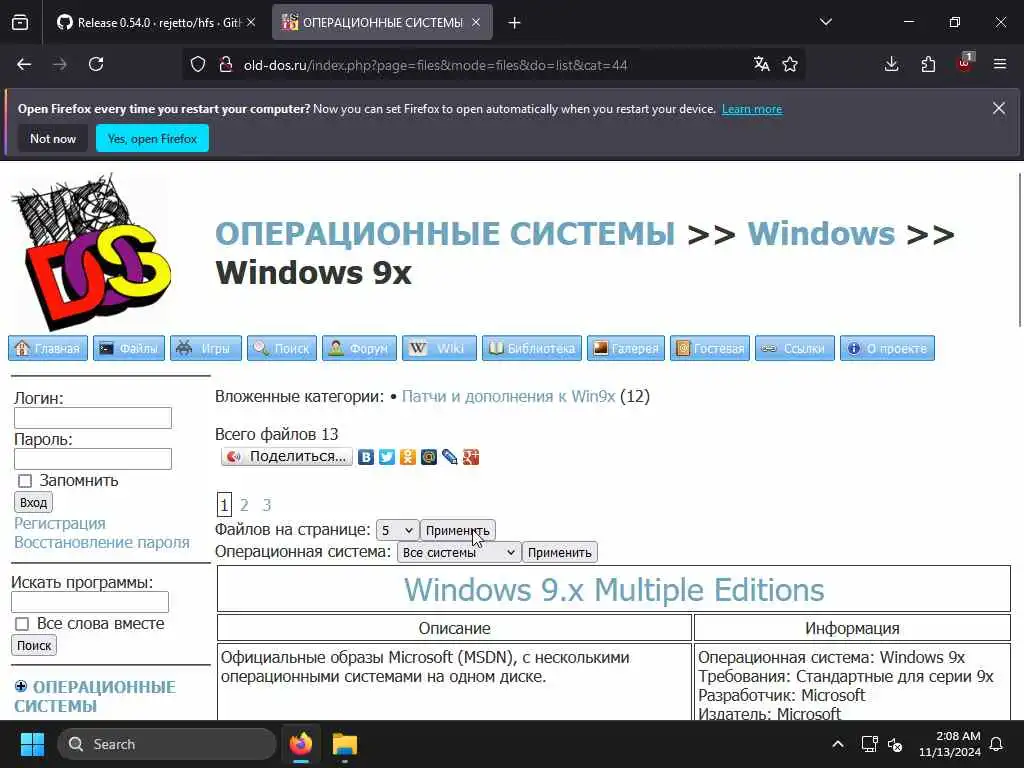Open Форум navigation menu item
This screenshot has width=1024, height=768.
[x=359, y=348]
